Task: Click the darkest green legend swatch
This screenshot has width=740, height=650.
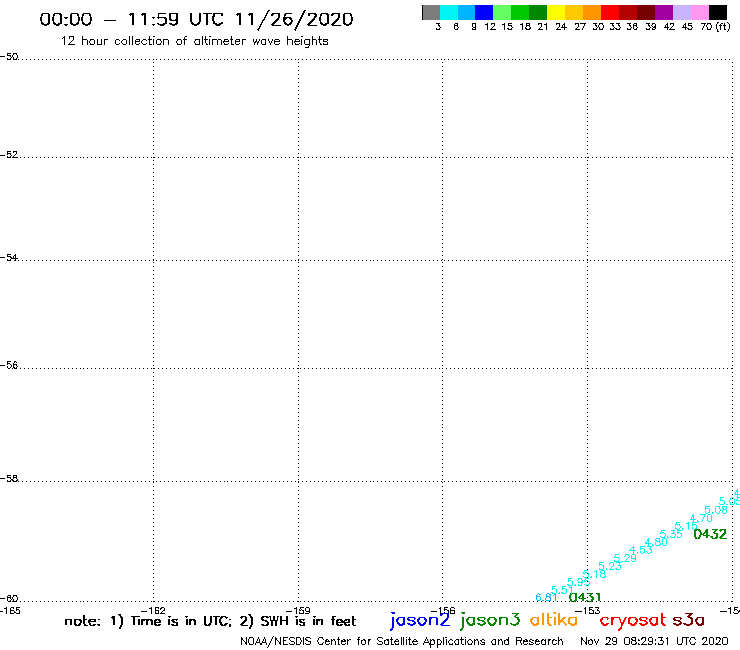Action: (x=538, y=12)
